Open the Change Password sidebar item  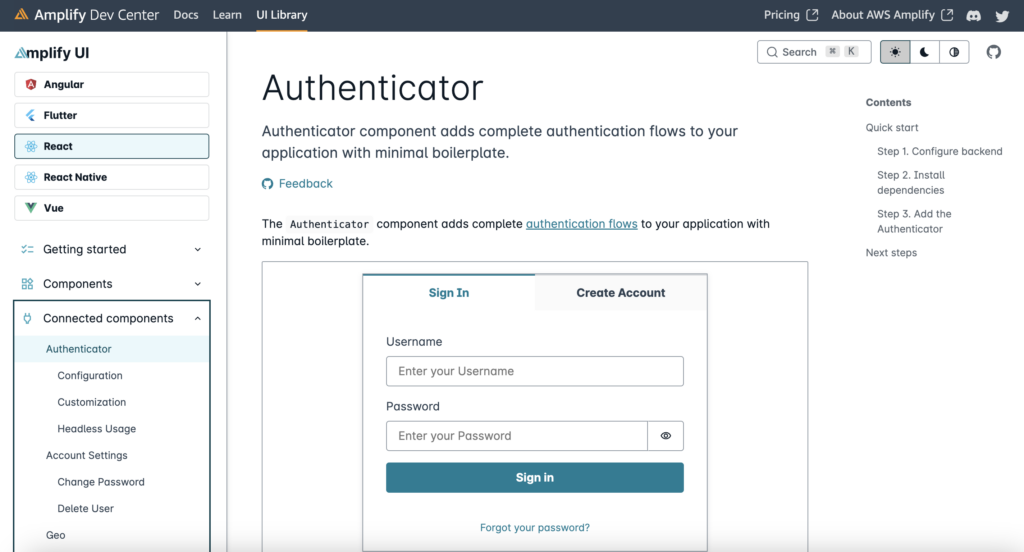pos(101,482)
